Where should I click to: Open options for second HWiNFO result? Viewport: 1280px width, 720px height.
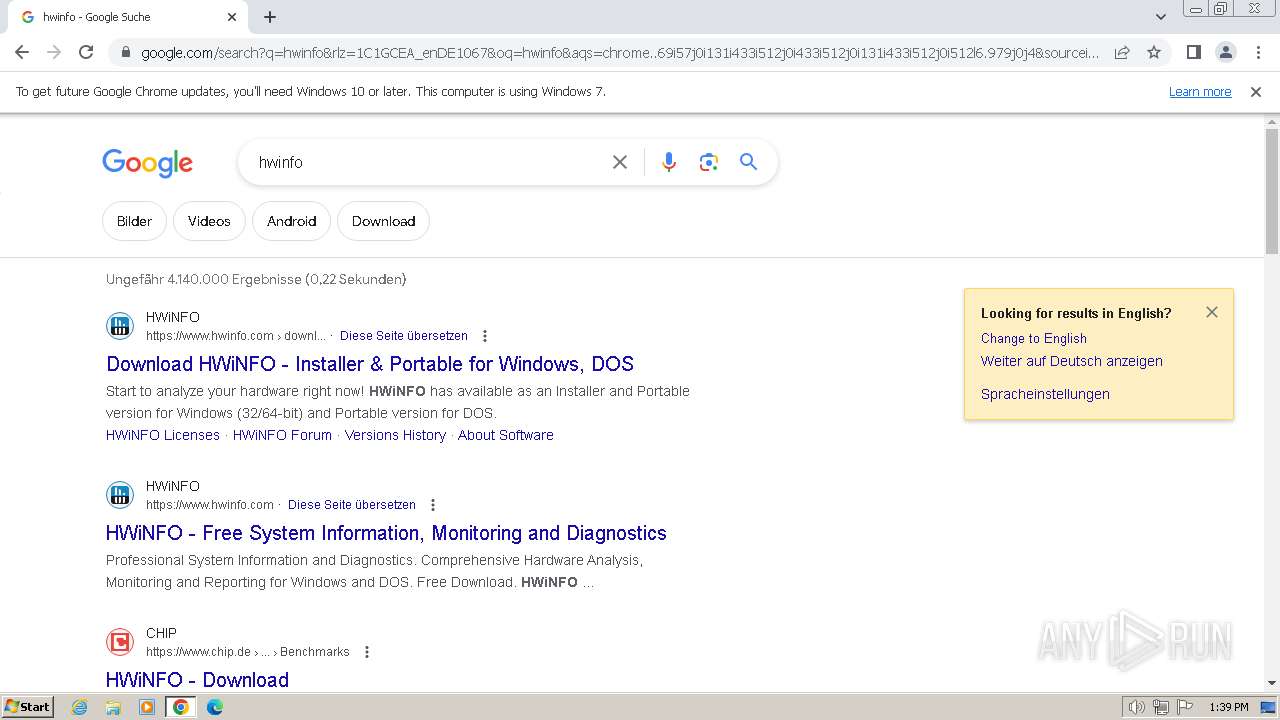433,505
